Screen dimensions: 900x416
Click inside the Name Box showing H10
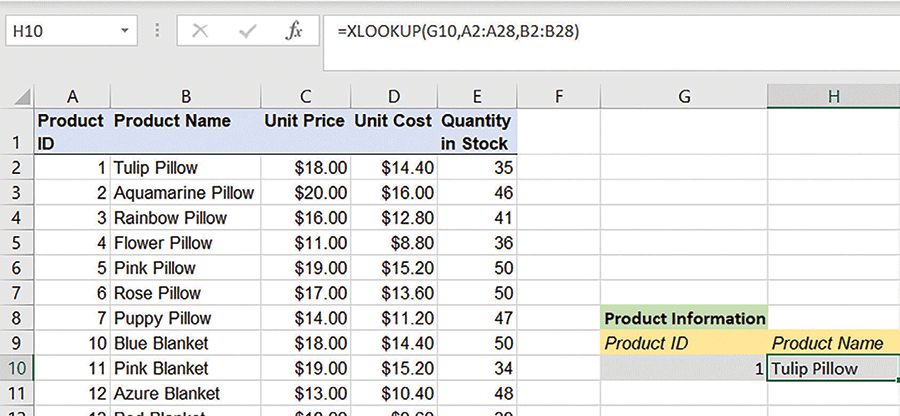click(60, 31)
